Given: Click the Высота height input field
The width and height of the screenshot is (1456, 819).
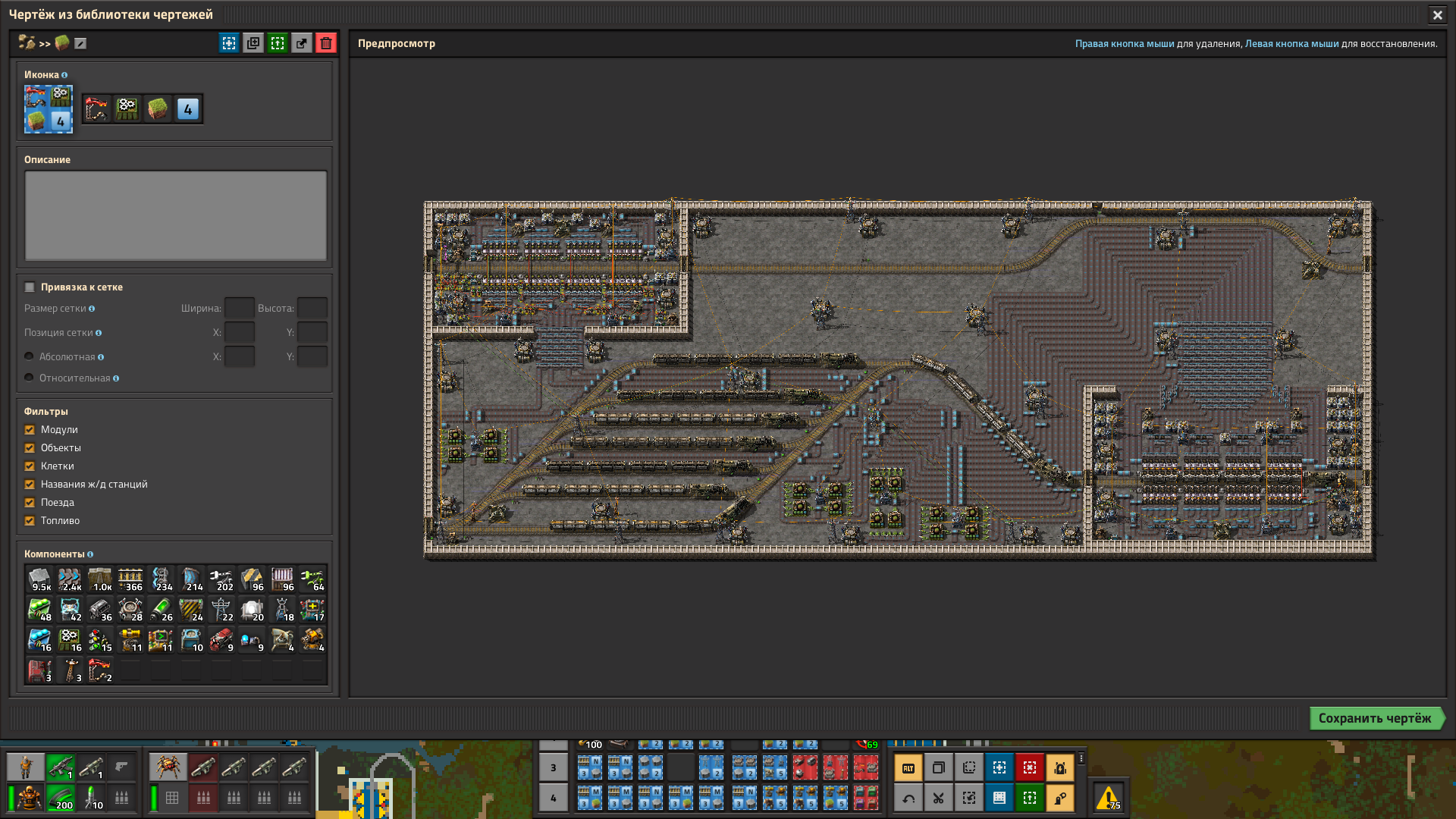Looking at the screenshot, I should coord(312,308).
